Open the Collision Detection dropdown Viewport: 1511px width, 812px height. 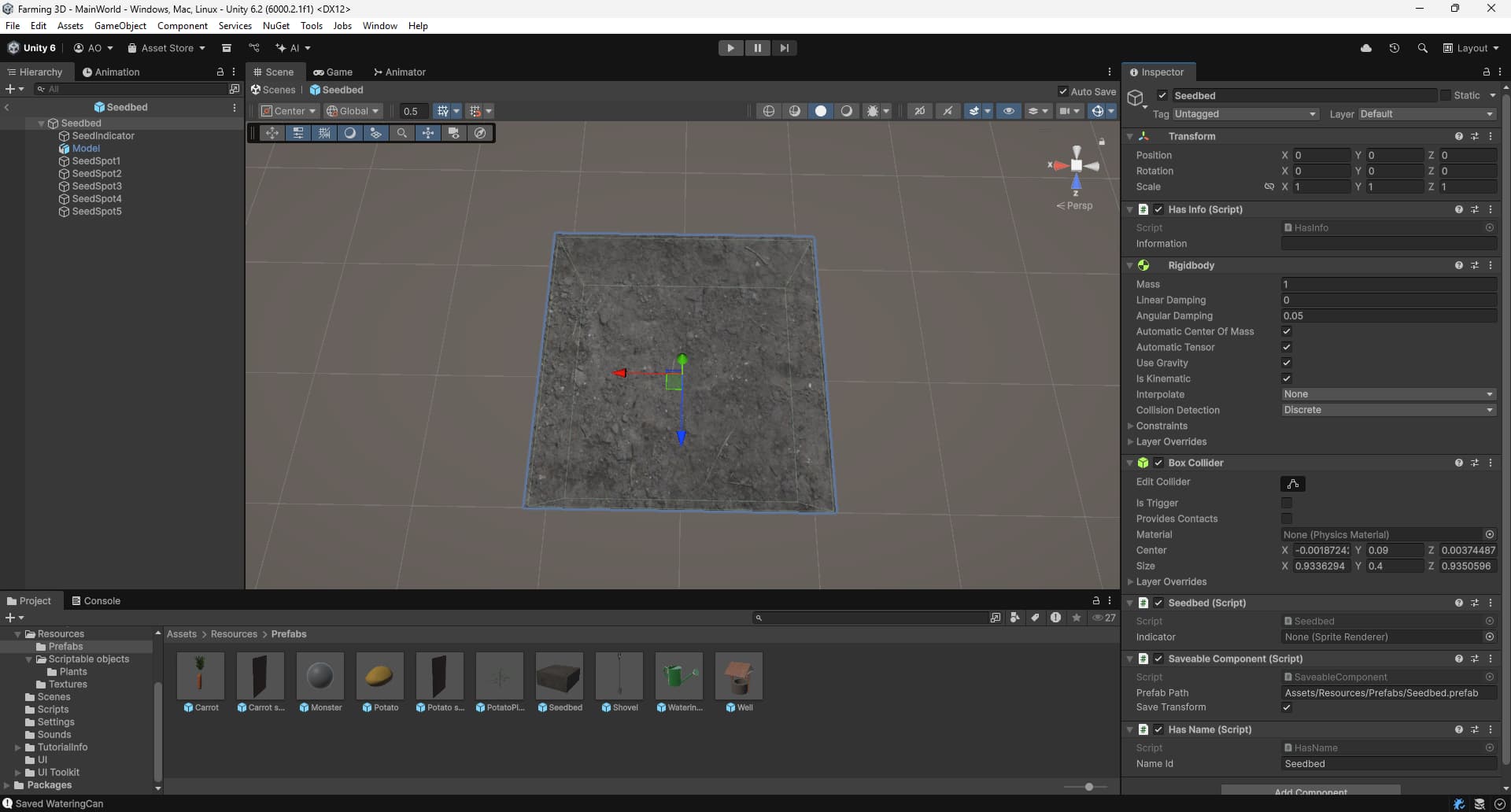pos(1388,410)
